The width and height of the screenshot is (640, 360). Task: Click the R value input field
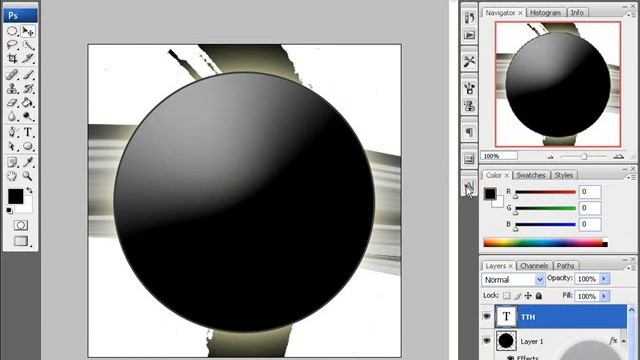(x=590, y=191)
